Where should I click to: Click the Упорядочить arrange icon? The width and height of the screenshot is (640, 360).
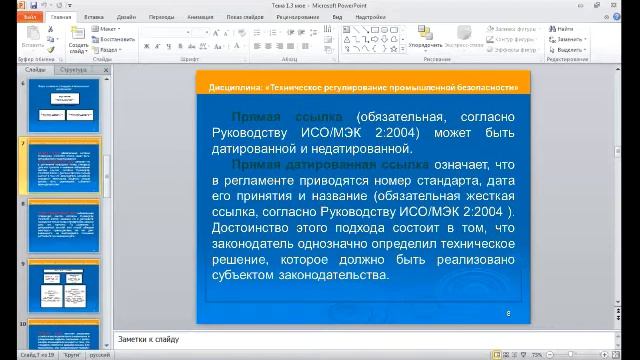point(425,33)
